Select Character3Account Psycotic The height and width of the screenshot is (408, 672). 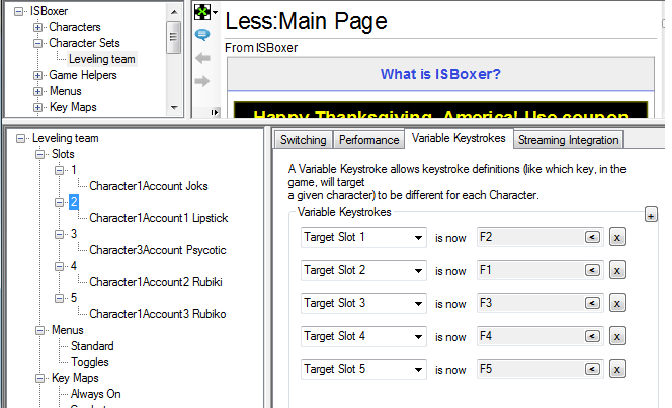[158, 250]
